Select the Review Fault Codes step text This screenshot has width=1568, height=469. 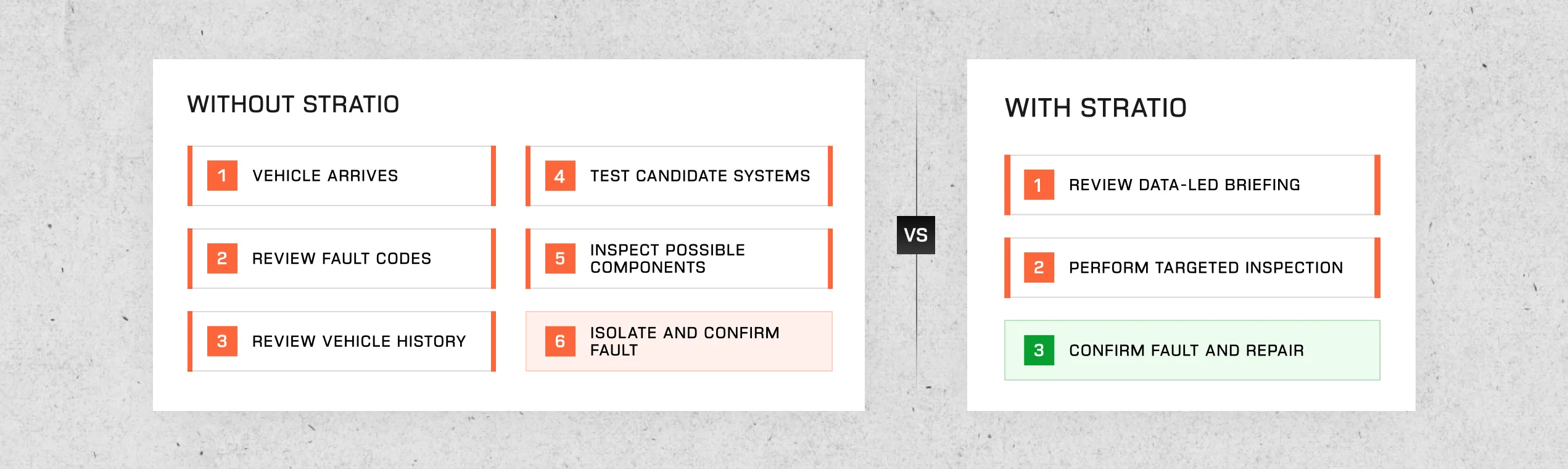(342, 259)
